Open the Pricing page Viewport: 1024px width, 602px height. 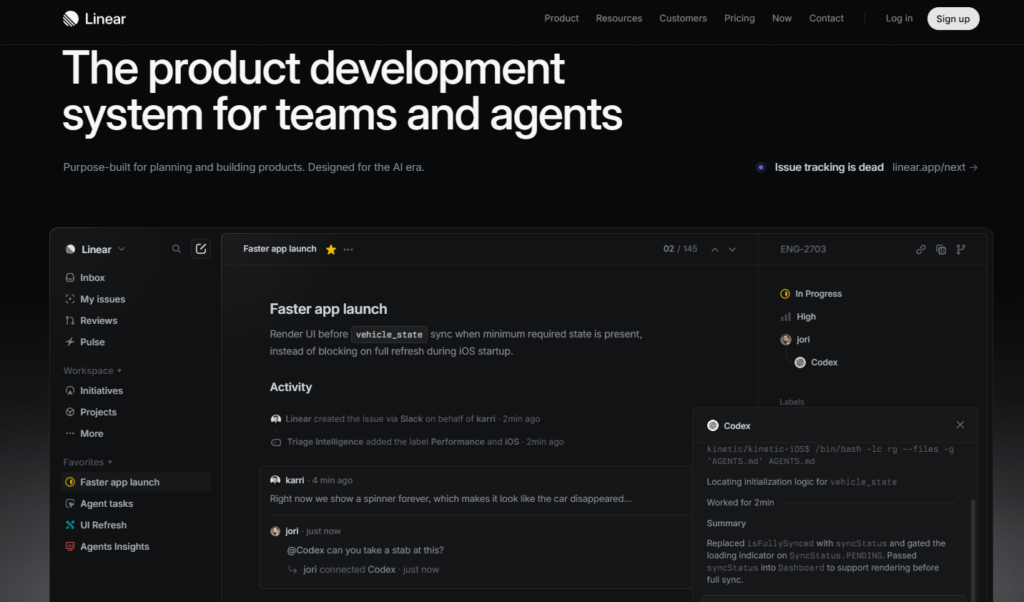[739, 18]
